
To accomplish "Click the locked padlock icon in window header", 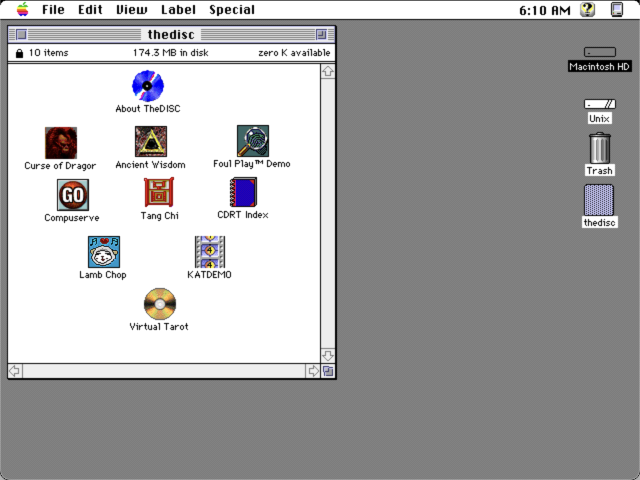I will click(19, 53).
